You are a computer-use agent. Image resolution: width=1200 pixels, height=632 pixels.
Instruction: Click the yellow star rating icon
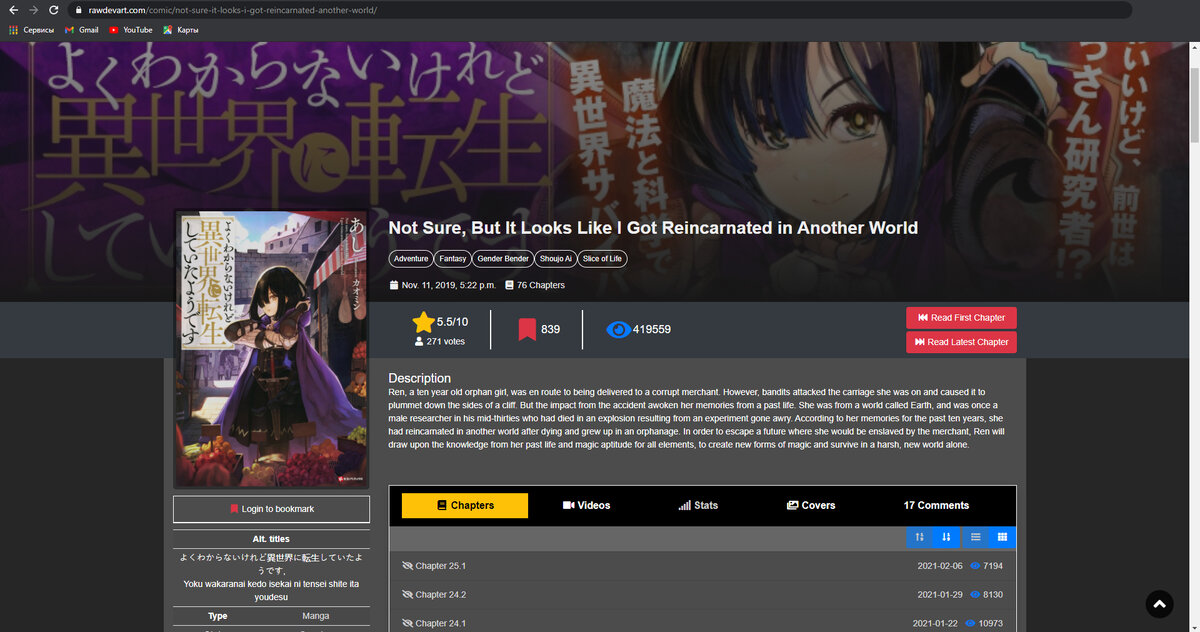423,322
